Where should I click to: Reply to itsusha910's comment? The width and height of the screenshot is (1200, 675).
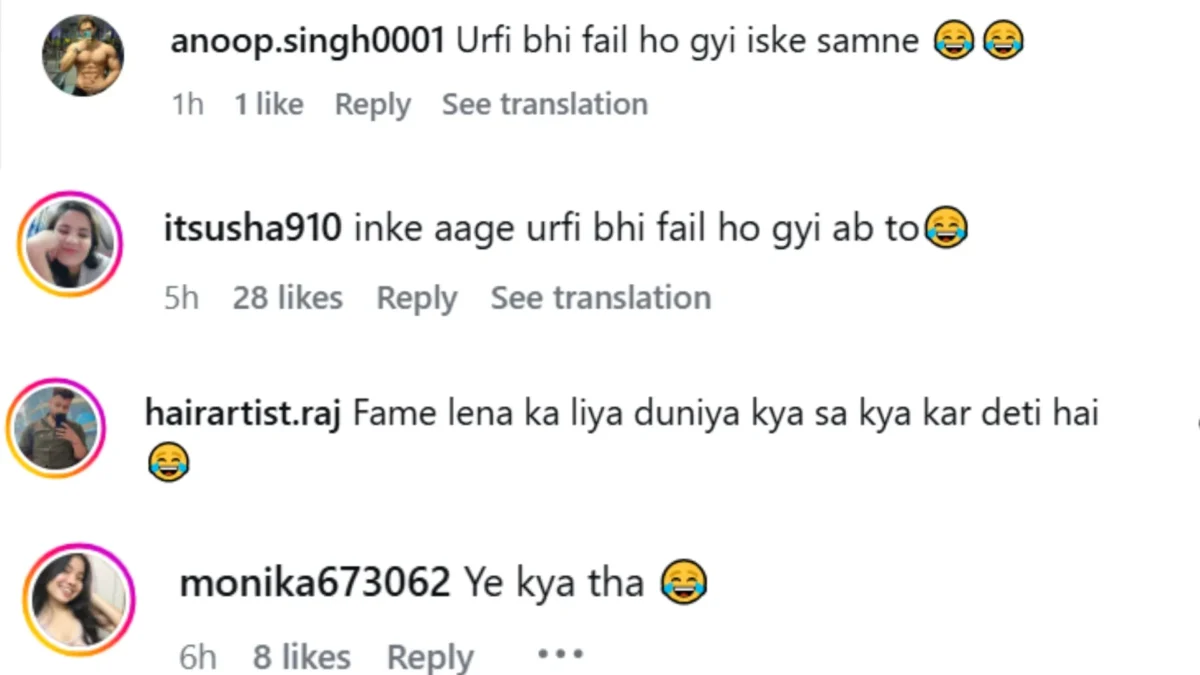pyautogui.click(x=416, y=298)
